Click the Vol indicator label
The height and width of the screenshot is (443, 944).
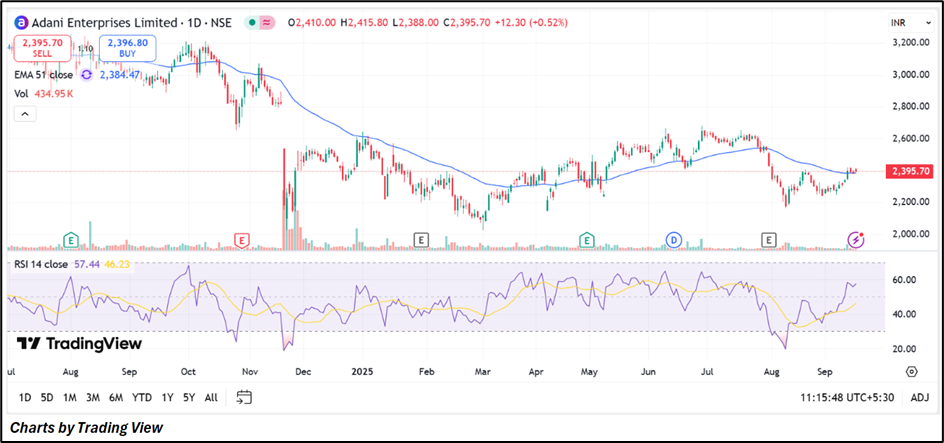22,94
